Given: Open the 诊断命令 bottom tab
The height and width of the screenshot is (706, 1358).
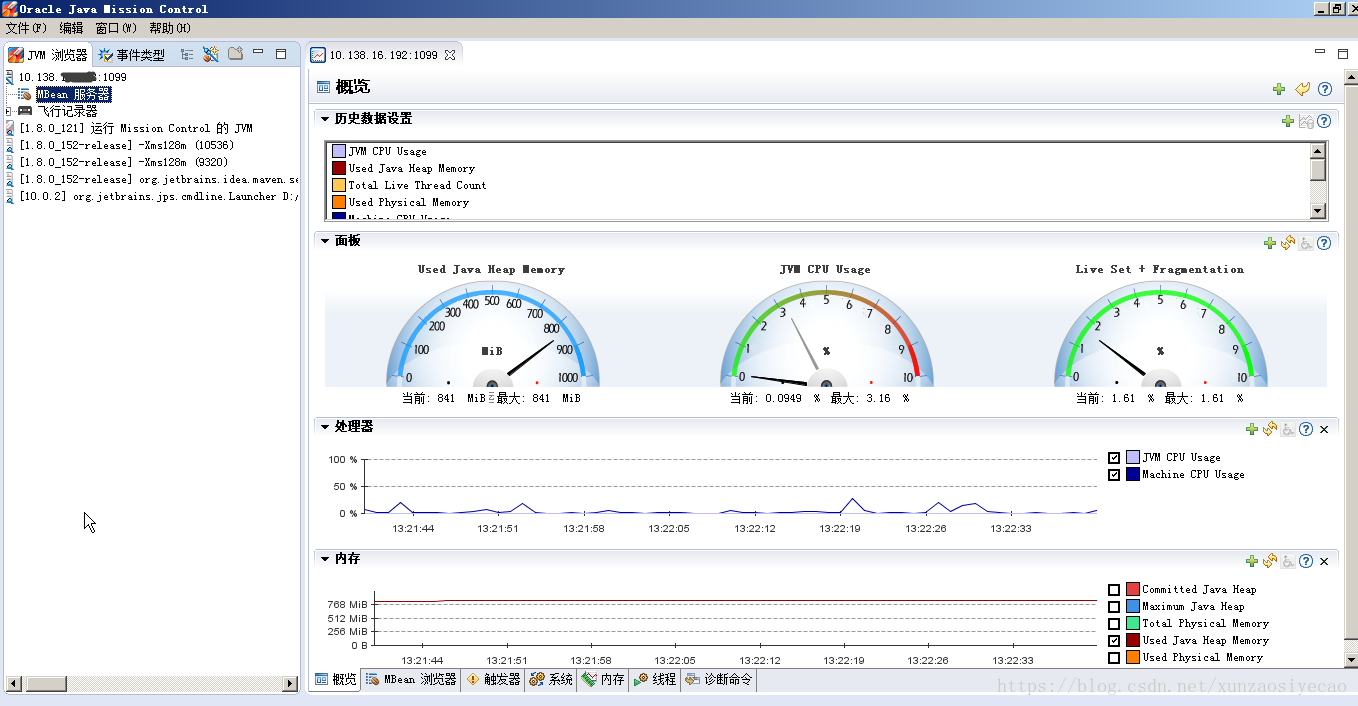Looking at the screenshot, I should click(719, 680).
